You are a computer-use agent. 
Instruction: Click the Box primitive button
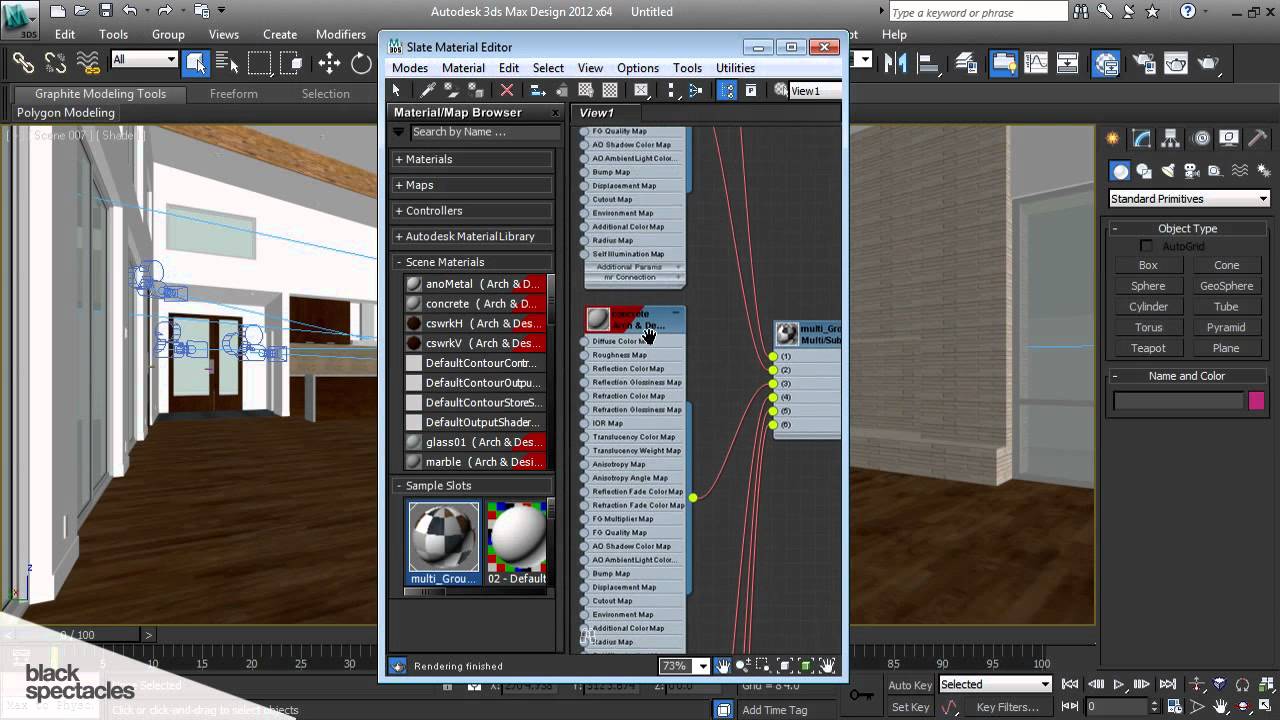(x=1148, y=265)
